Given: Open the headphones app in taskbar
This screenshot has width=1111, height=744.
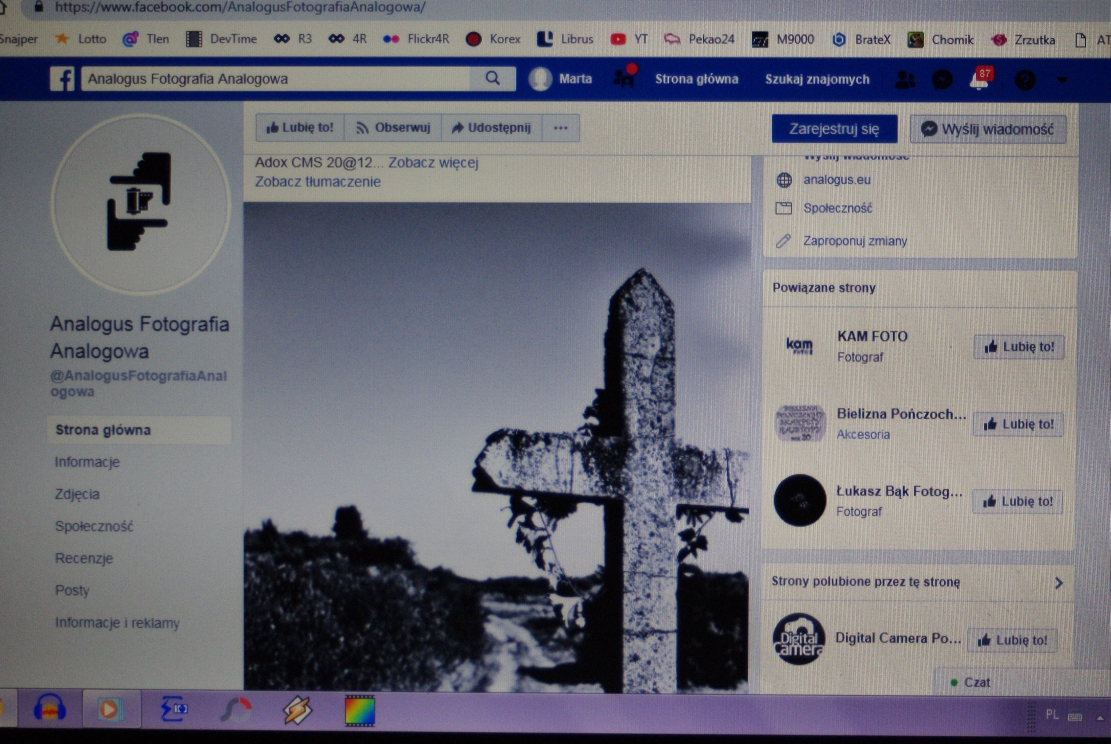Looking at the screenshot, I should [49, 709].
